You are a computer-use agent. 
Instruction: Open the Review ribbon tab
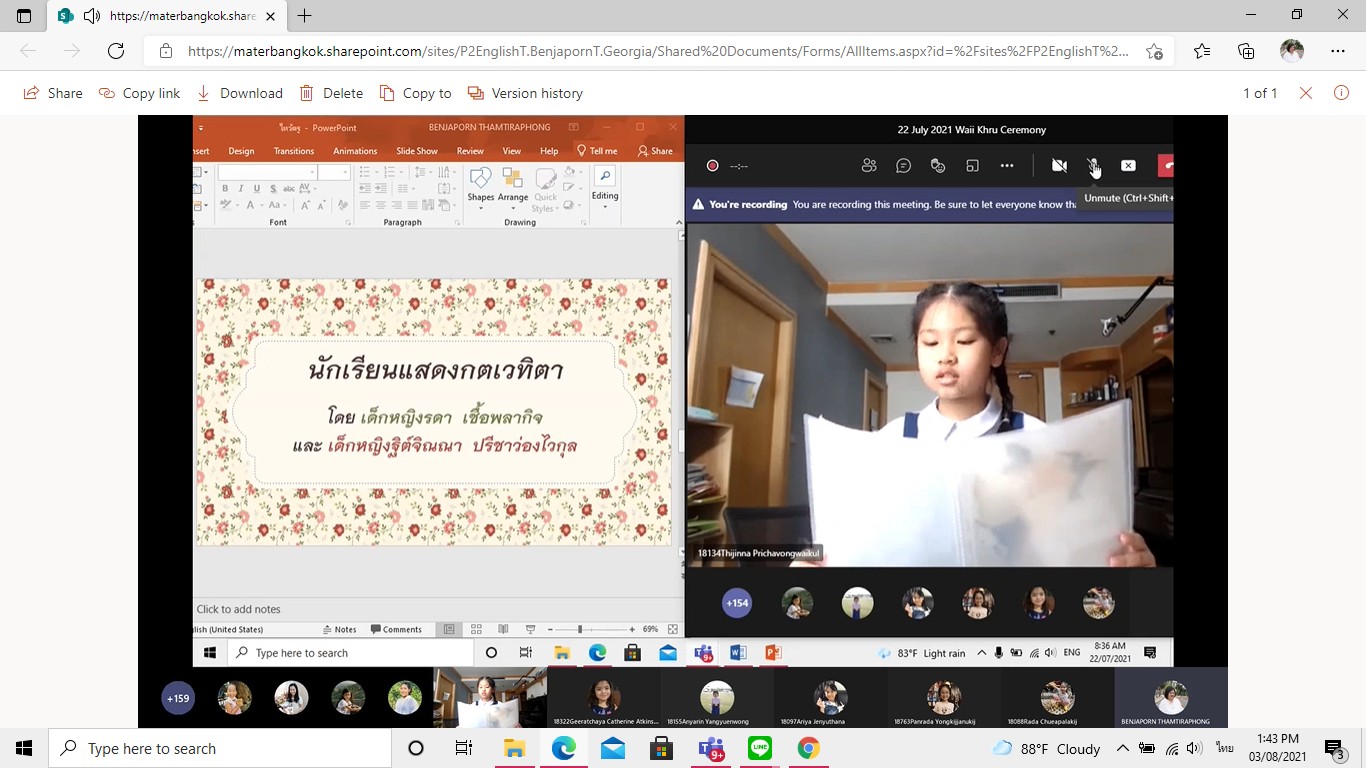[x=470, y=151]
